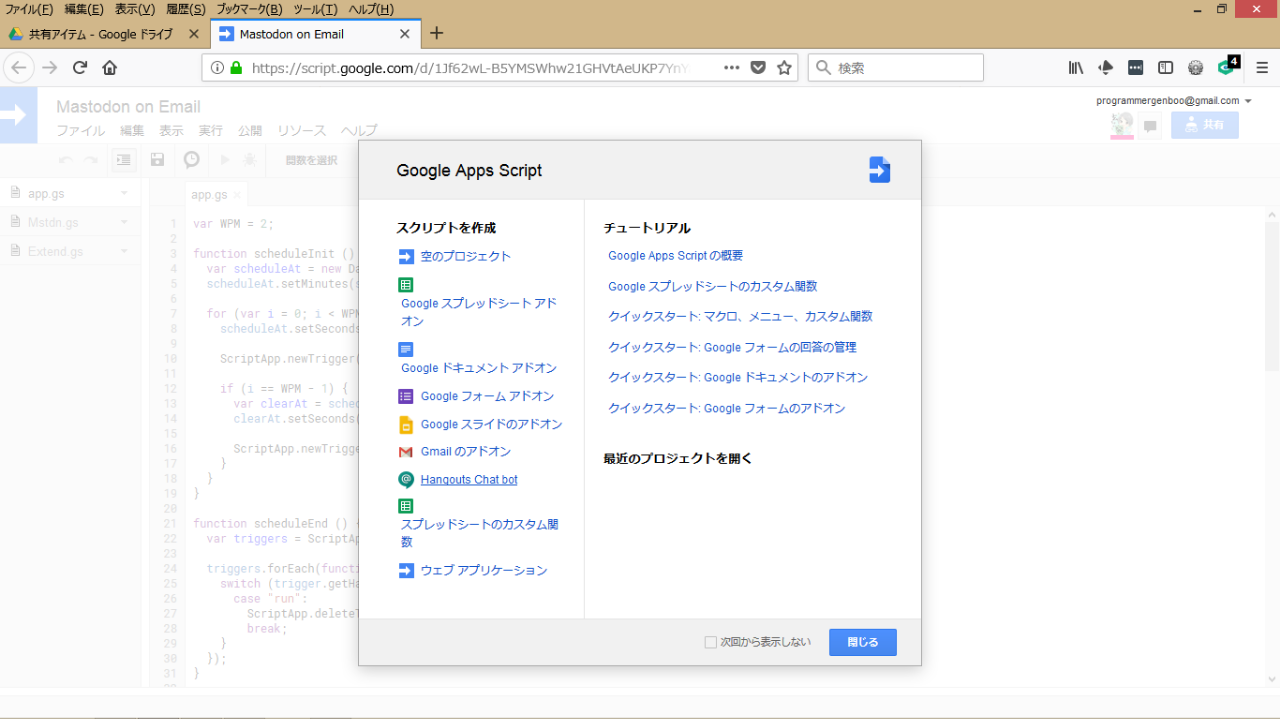This screenshot has height=719, width=1280.
Task: Create 空のプロジェクト from the dialog
Action: pos(465,257)
